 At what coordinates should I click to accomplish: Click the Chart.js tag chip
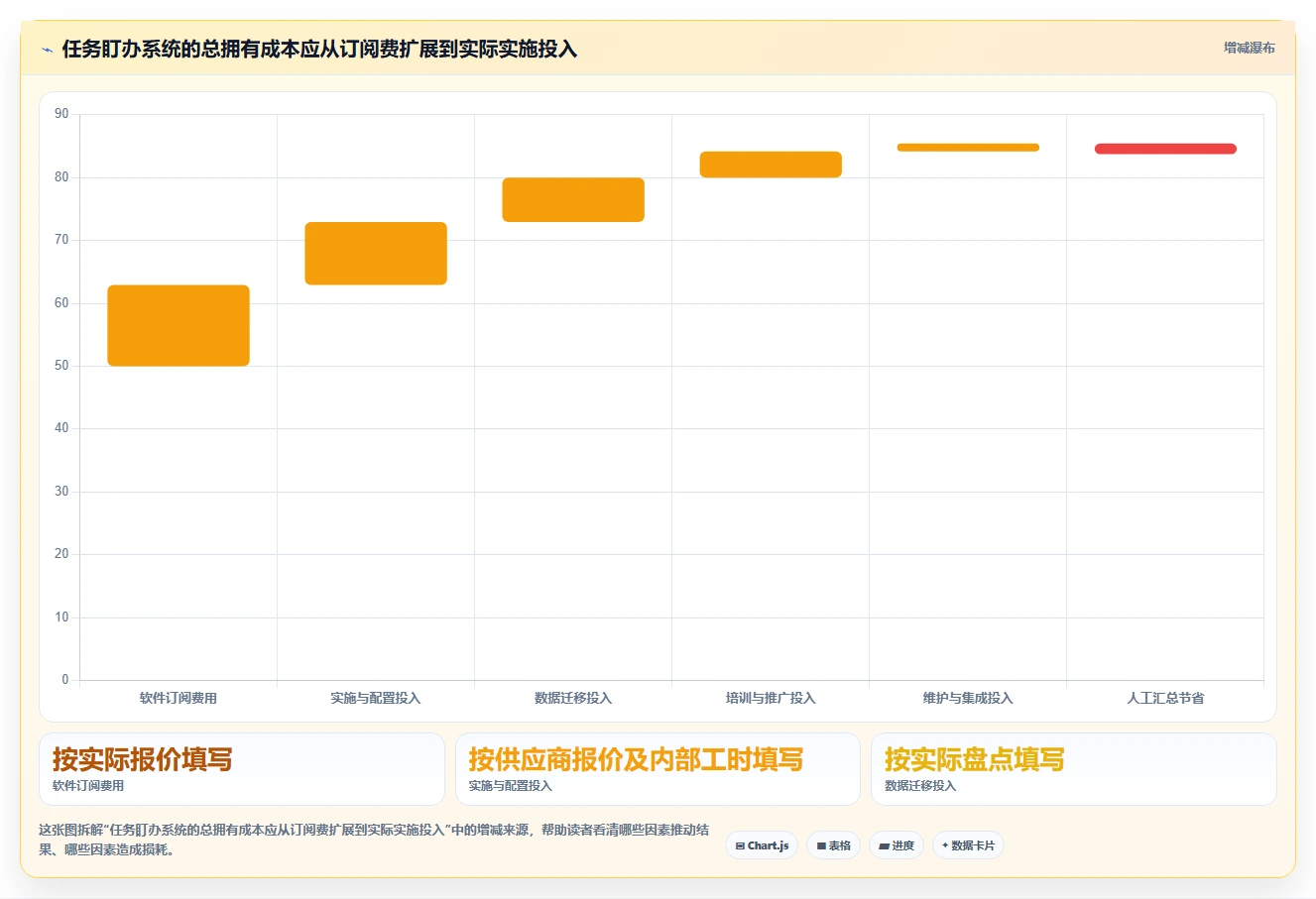pyautogui.click(x=762, y=845)
